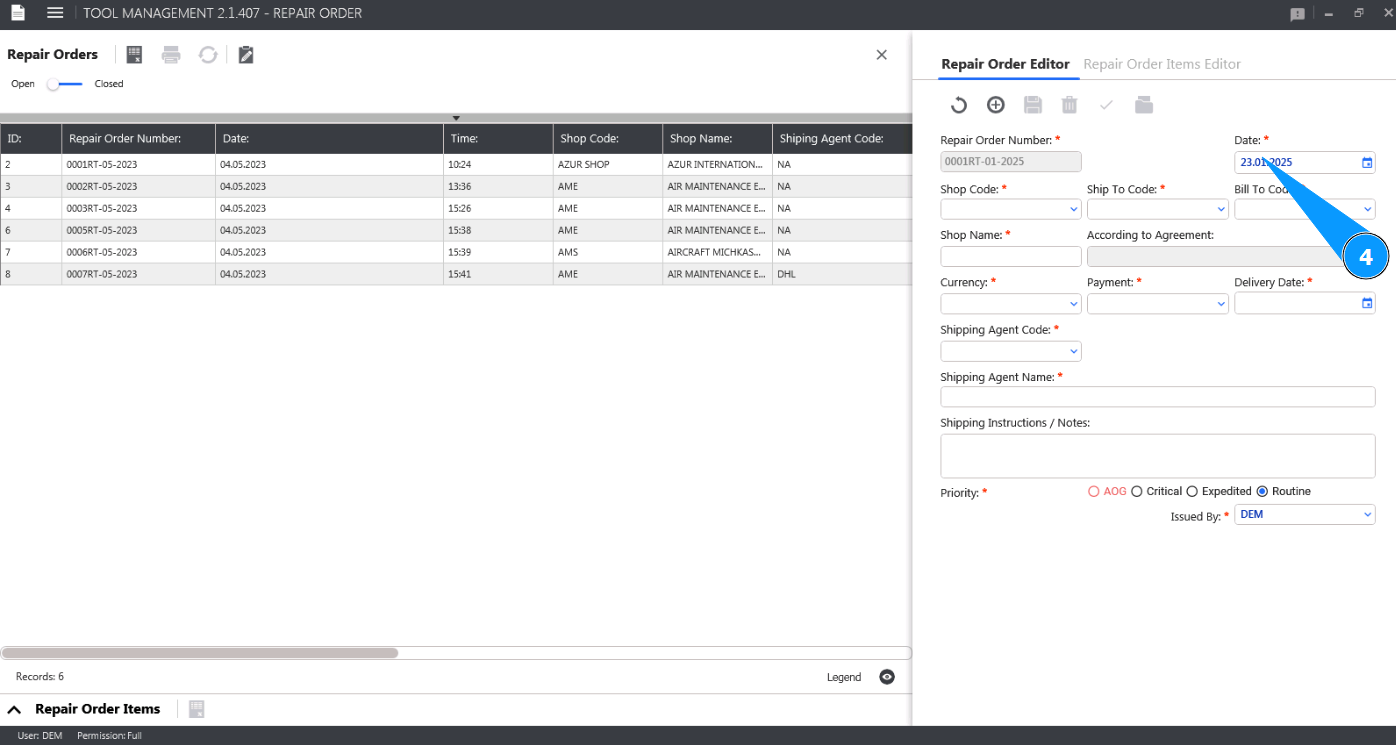Select the Critical priority option
Viewport: 1396px width, 746px height.
[x=1137, y=491]
